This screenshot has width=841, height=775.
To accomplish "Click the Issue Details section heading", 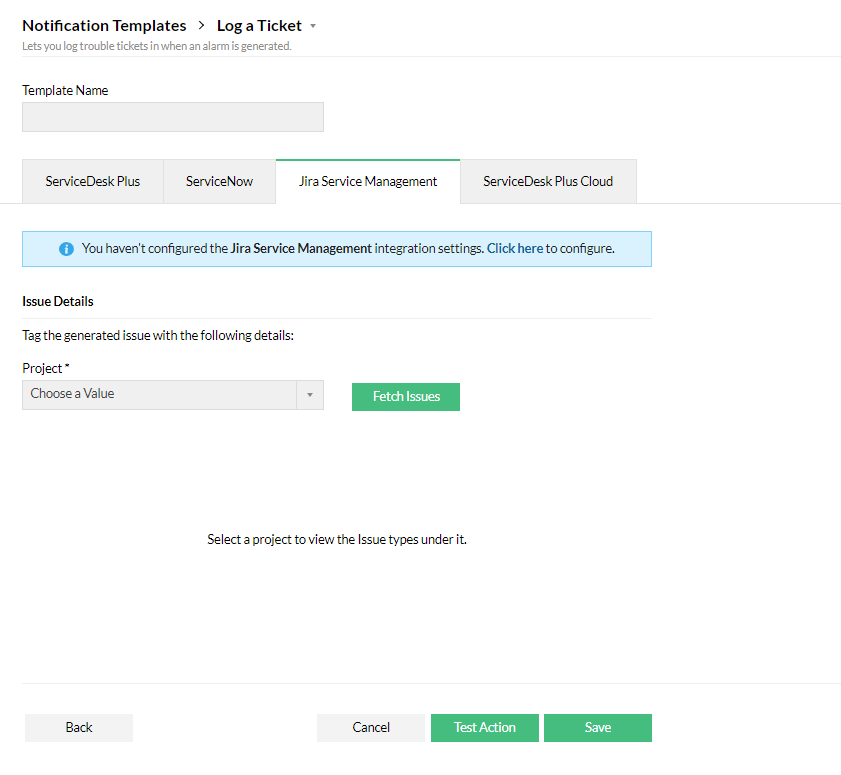I will pyautogui.click(x=58, y=301).
